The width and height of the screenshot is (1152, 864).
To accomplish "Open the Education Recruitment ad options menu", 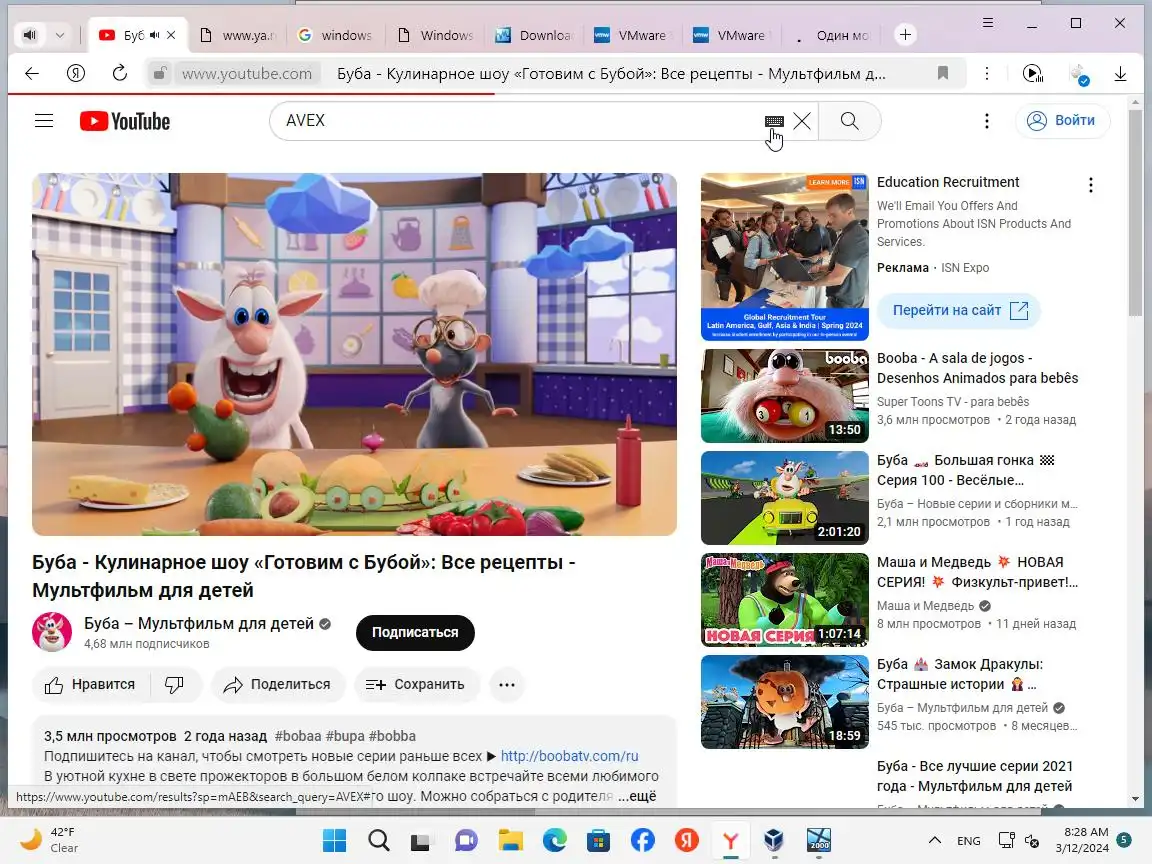I will click(1091, 184).
